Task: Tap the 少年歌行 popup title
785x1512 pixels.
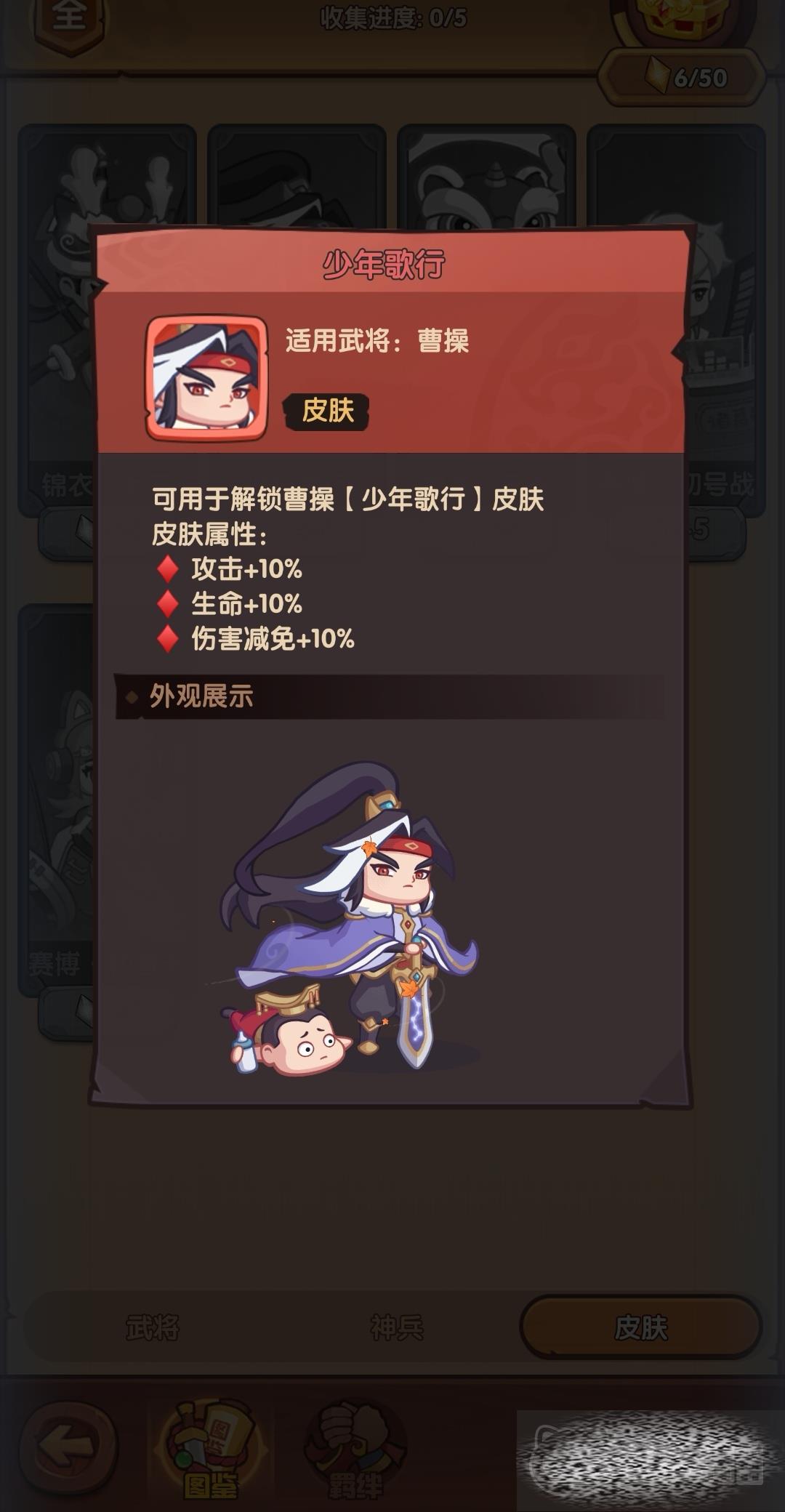Action: tap(384, 265)
